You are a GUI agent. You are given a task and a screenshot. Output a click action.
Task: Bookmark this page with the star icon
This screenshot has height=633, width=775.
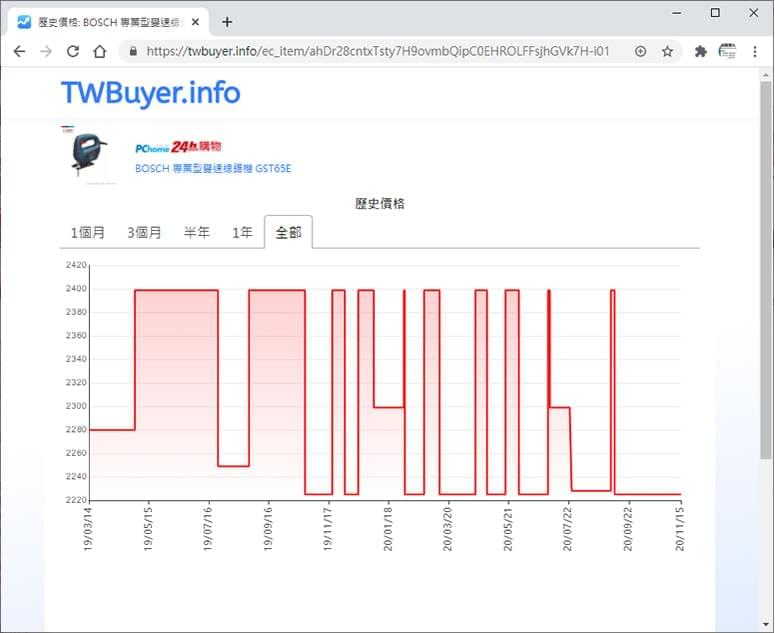pyautogui.click(x=667, y=51)
